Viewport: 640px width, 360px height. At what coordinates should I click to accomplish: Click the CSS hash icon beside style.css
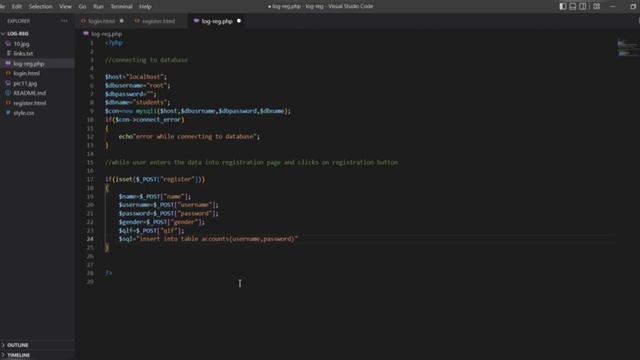pos(8,113)
